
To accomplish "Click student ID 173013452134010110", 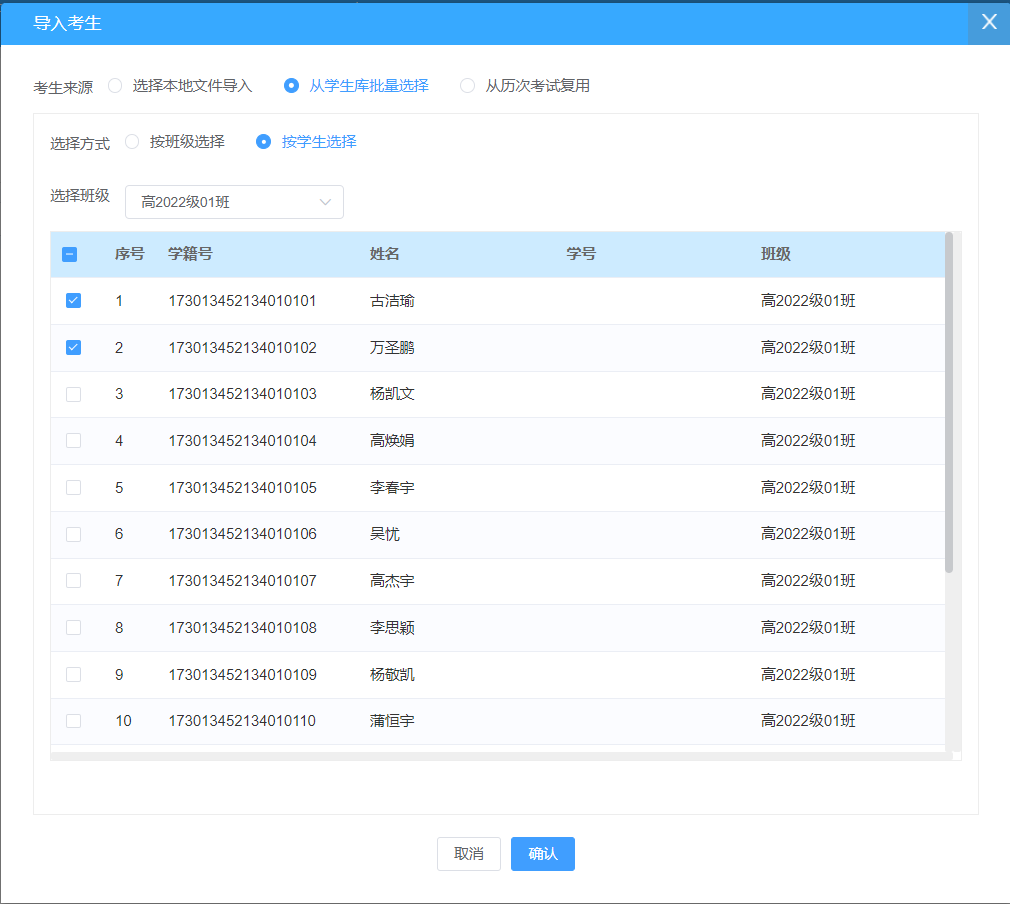I will point(242,721).
